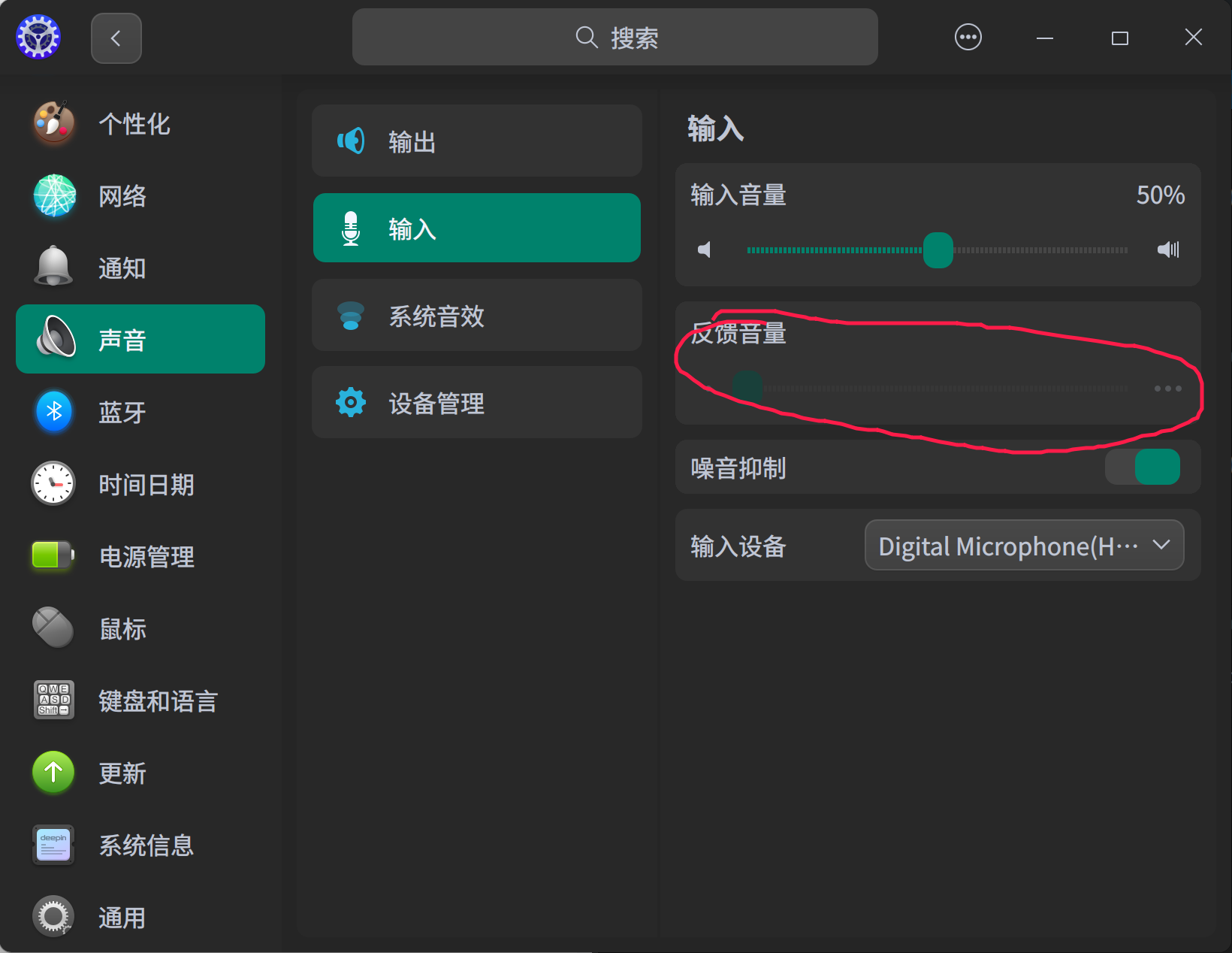
Task: Open the Device Management section
Action: (476, 403)
